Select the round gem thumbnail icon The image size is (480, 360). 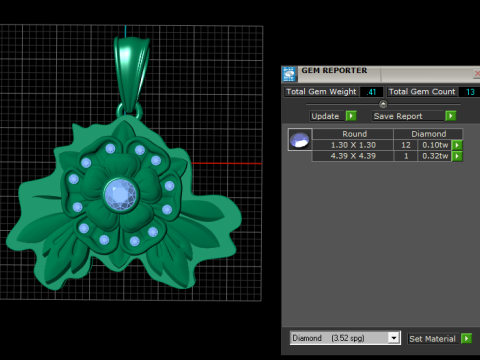point(300,140)
